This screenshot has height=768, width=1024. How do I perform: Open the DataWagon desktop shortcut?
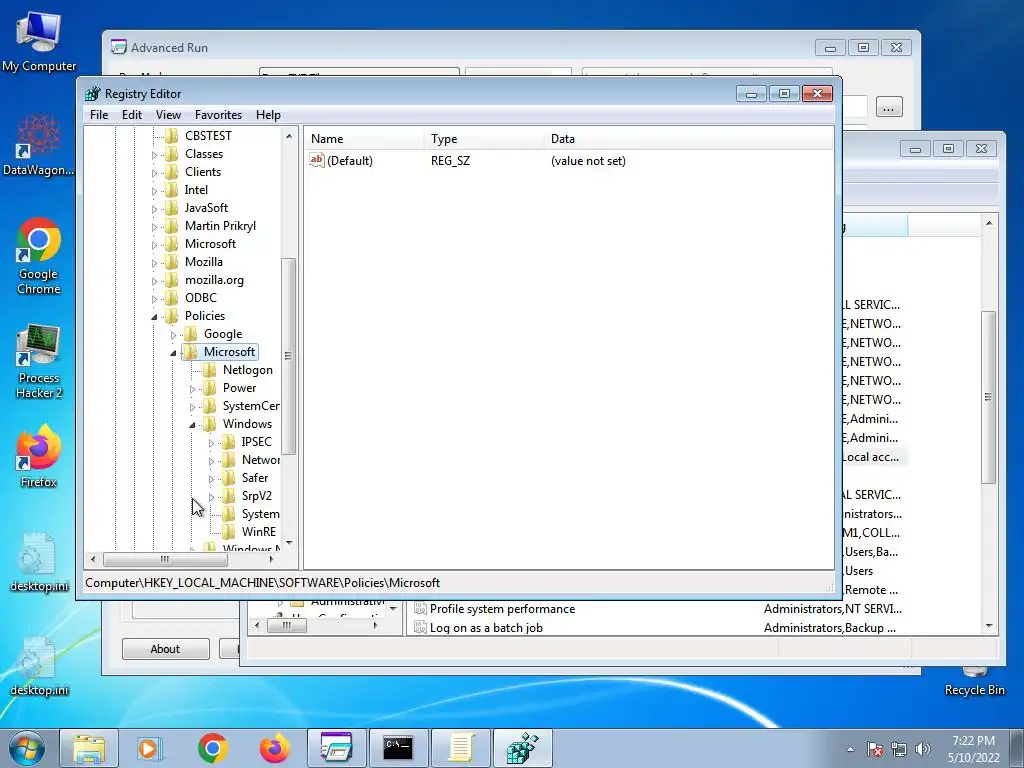(39, 145)
